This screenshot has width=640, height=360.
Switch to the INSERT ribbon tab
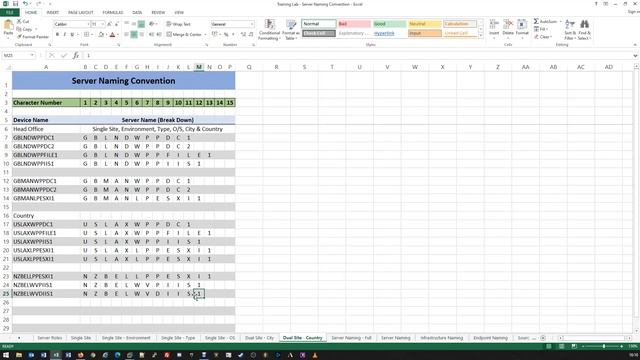pos(52,13)
